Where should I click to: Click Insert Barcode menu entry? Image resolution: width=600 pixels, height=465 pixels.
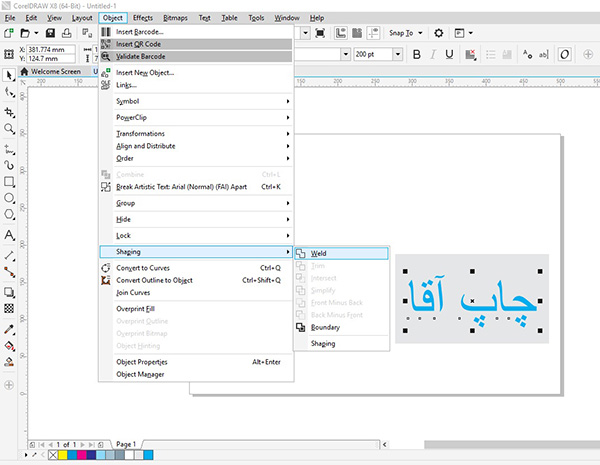tap(197, 32)
